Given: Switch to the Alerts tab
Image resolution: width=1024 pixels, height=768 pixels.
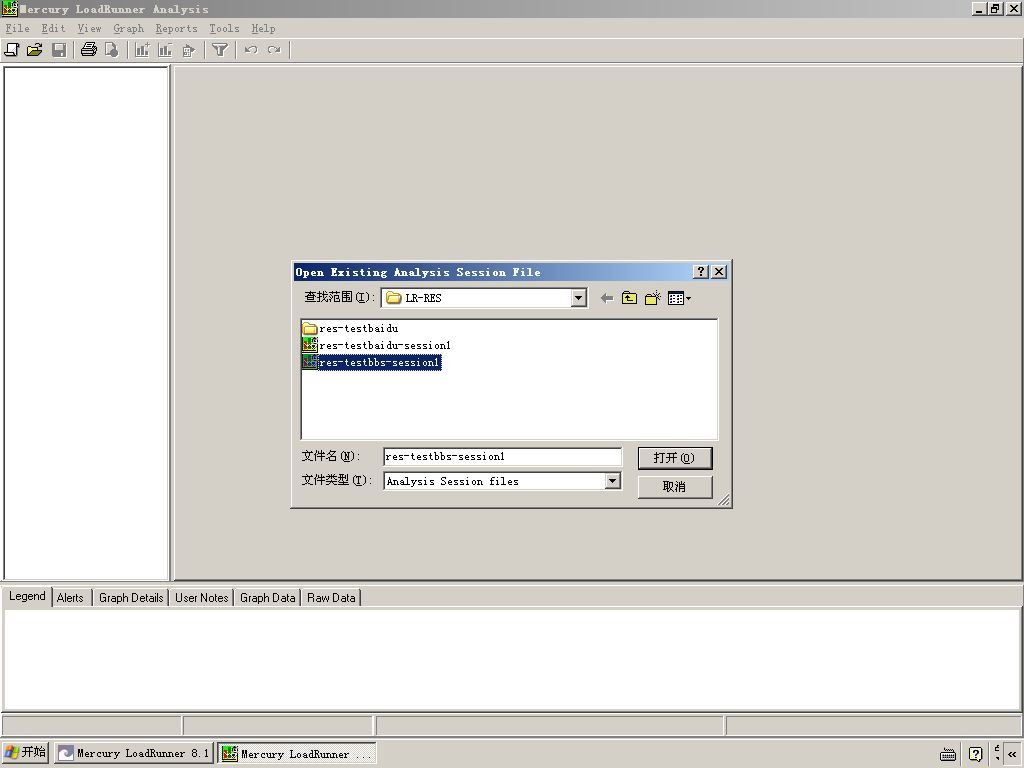Looking at the screenshot, I should [x=70, y=598].
